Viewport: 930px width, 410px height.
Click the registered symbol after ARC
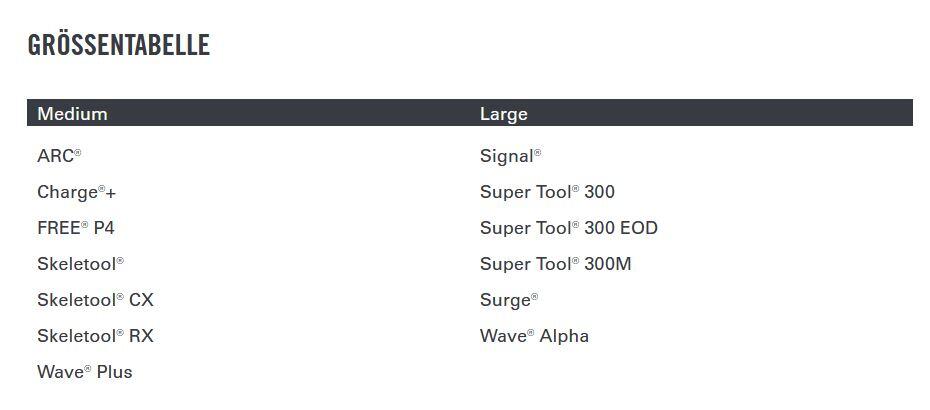point(78,152)
